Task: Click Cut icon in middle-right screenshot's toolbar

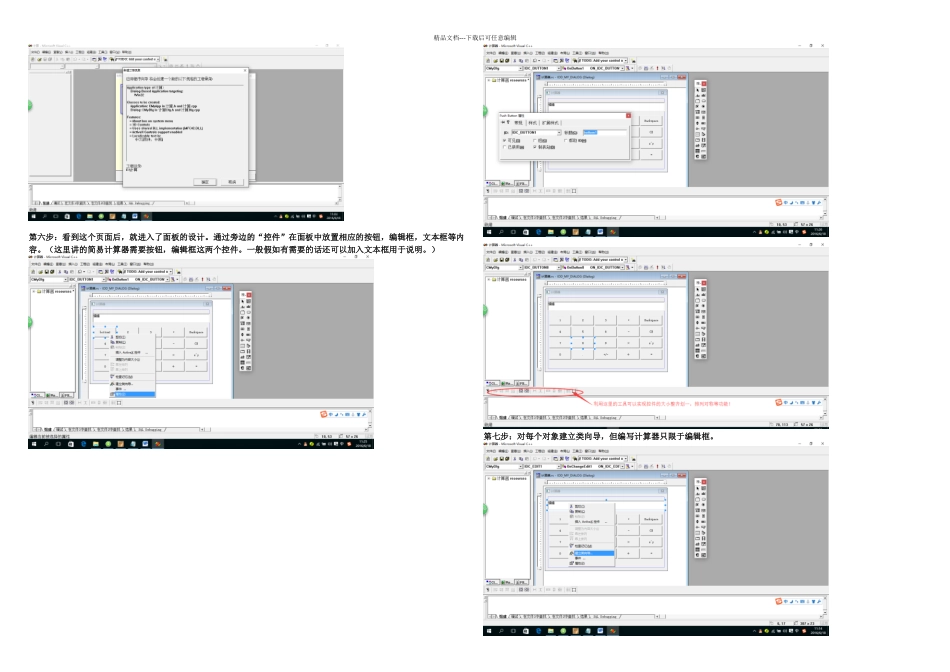Action: click(x=515, y=259)
